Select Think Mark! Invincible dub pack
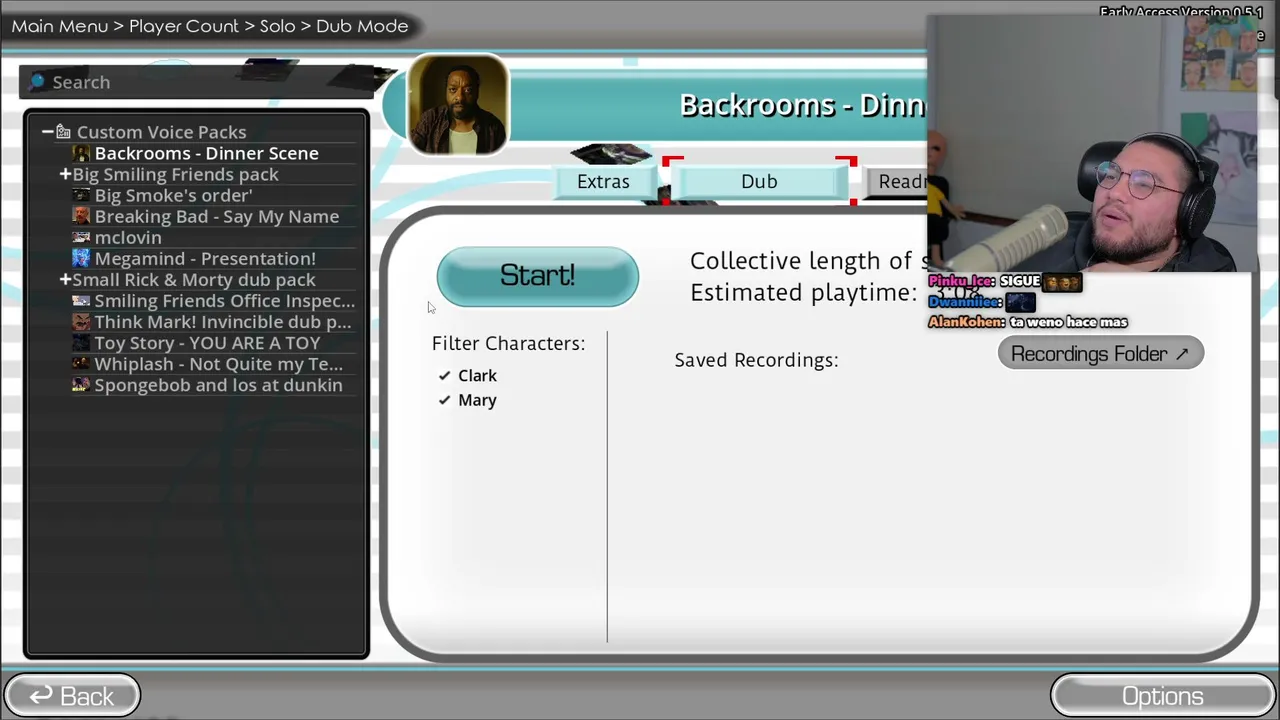 coord(222,321)
